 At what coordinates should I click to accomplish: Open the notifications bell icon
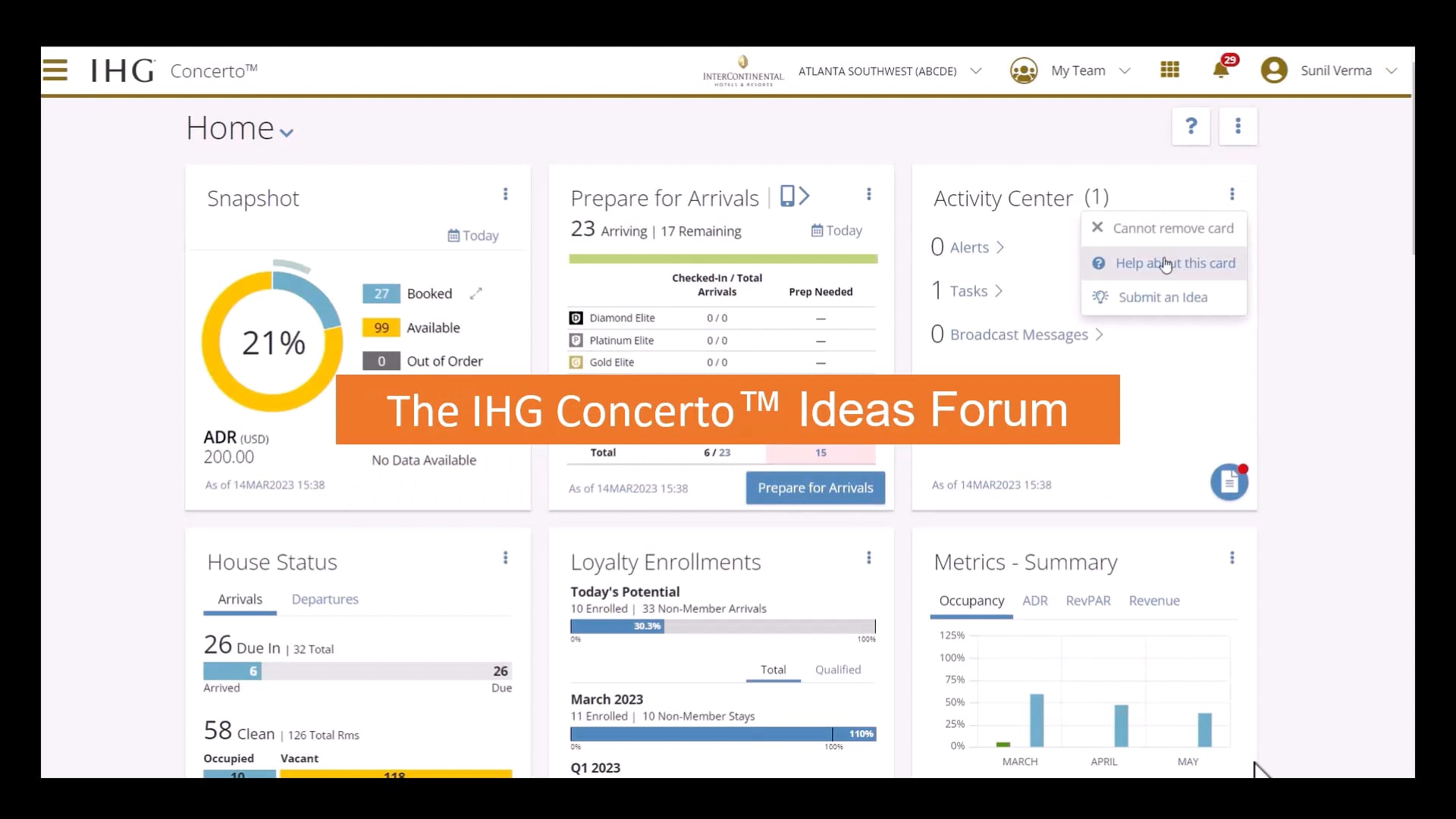click(1220, 71)
